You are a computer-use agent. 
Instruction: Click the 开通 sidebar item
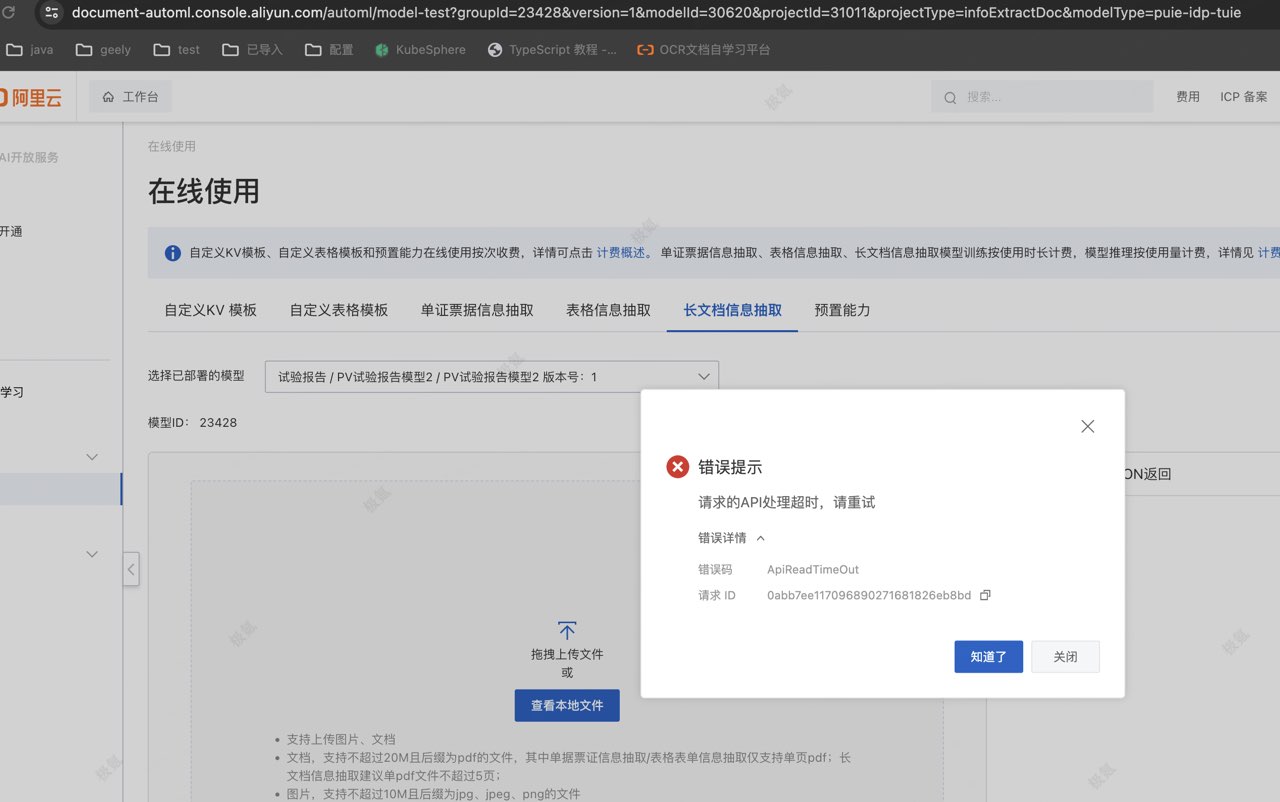11,231
